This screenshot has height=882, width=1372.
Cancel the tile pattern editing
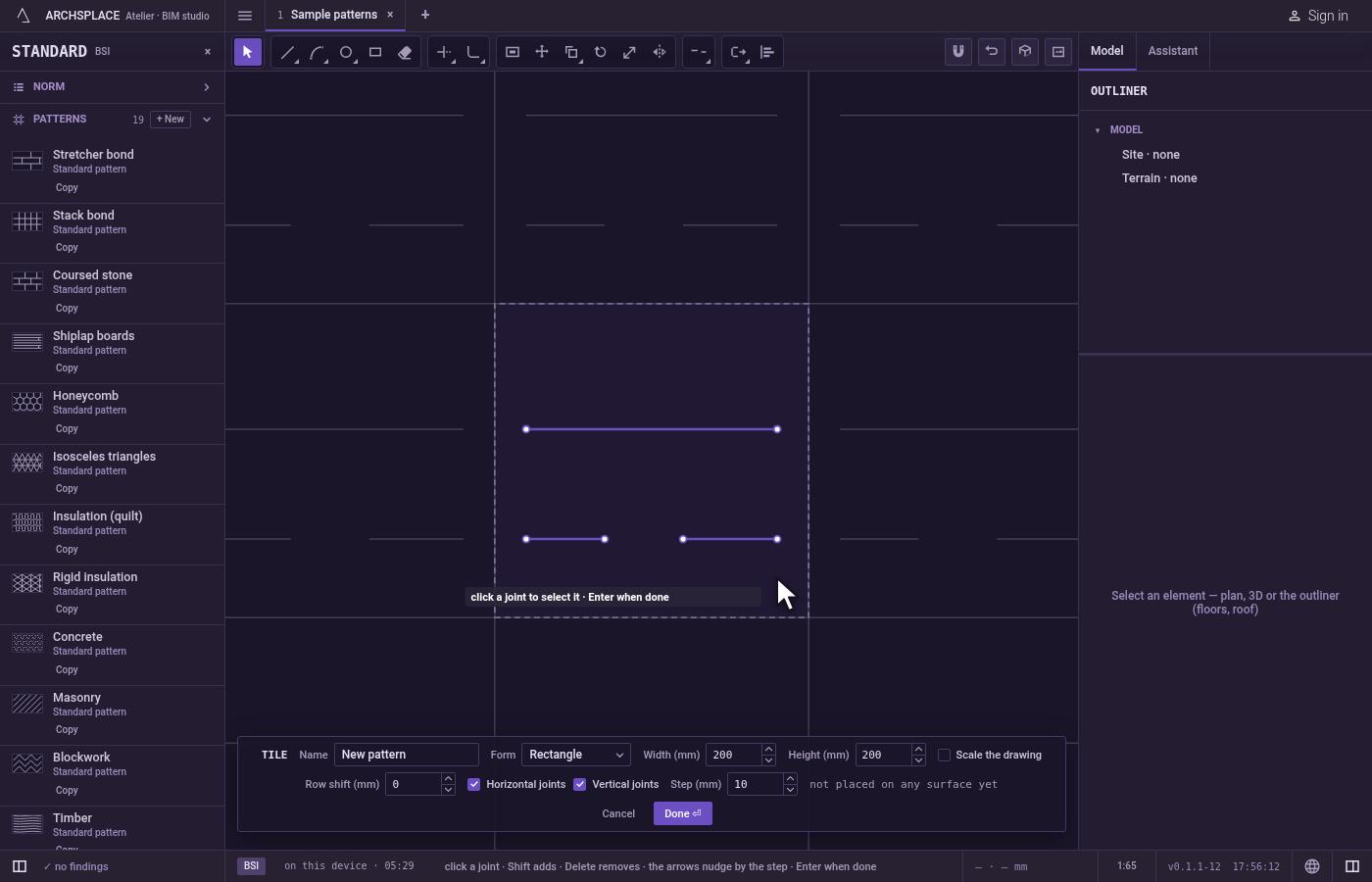[x=618, y=813]
